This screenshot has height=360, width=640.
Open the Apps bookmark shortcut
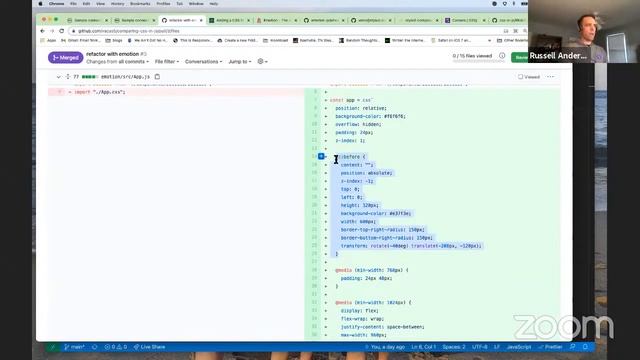tap(49, 40)
